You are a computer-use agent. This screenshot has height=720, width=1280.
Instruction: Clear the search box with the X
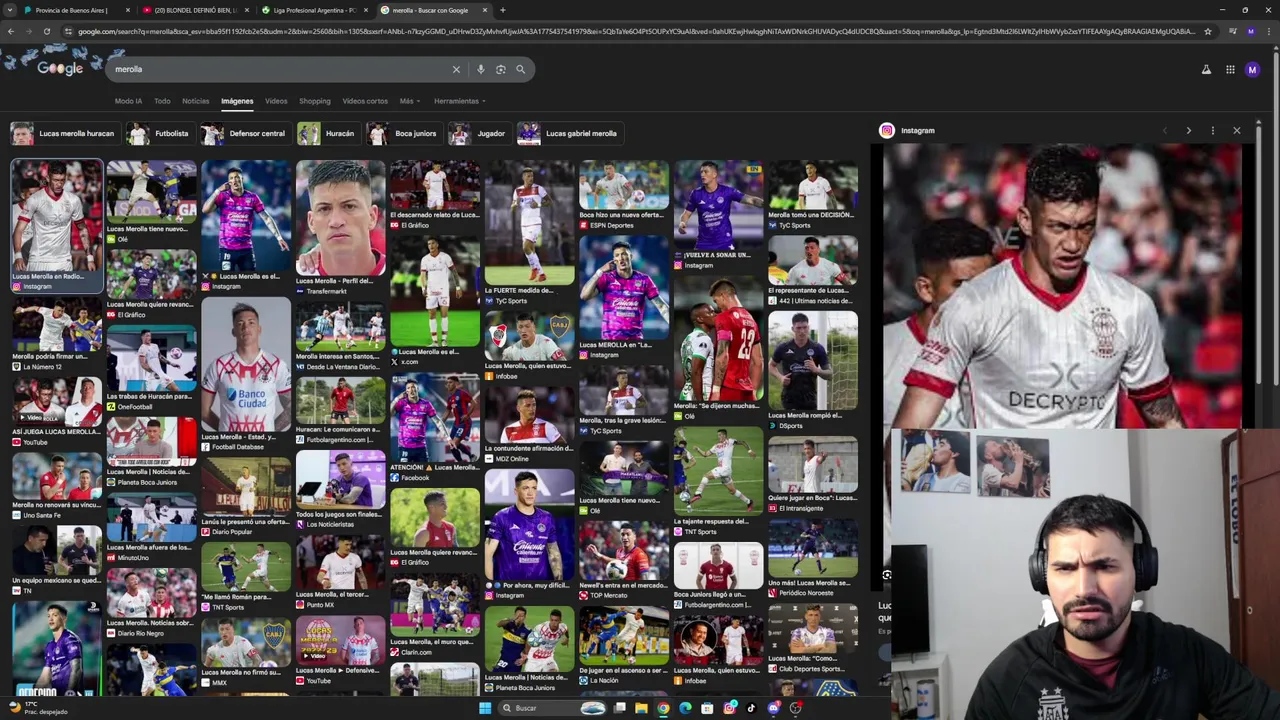point(456,69)
